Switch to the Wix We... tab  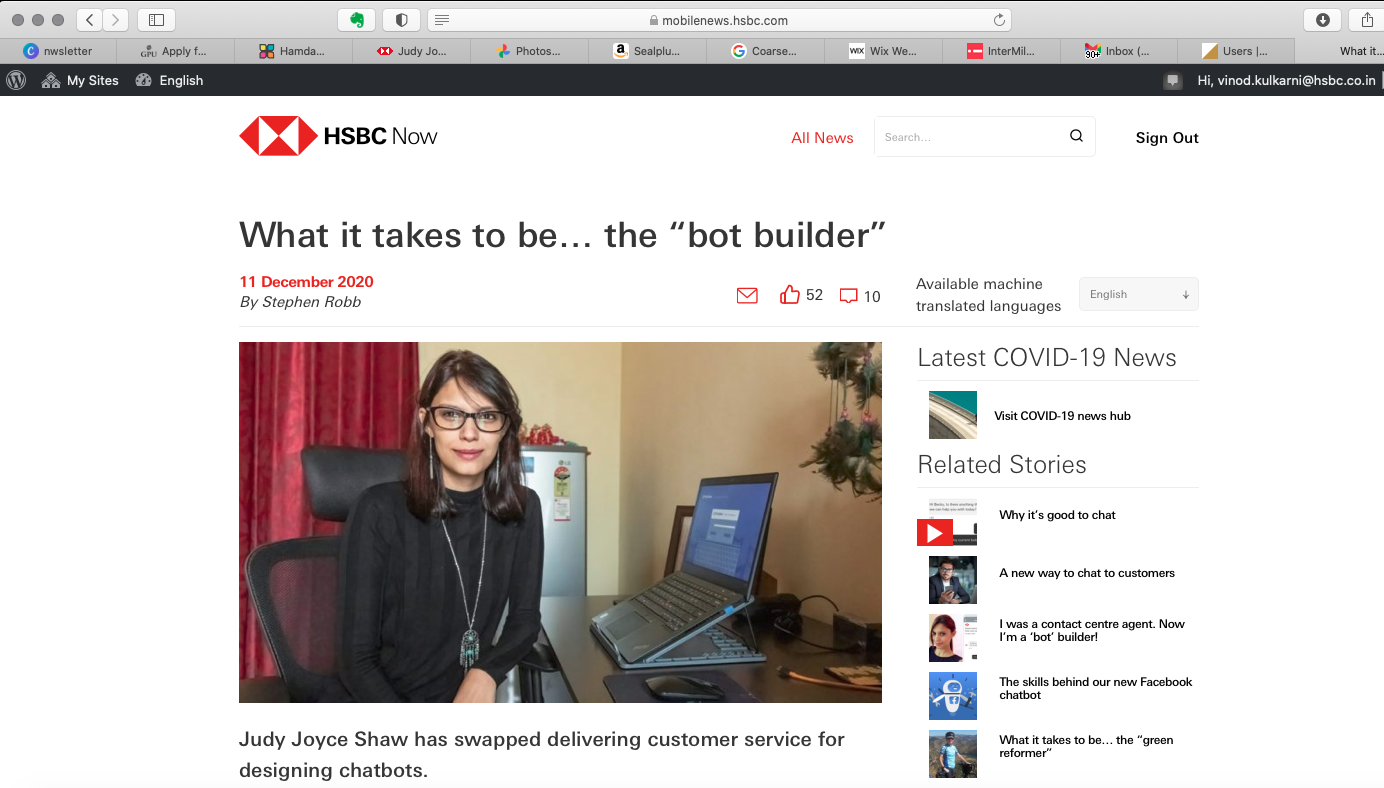883,51
